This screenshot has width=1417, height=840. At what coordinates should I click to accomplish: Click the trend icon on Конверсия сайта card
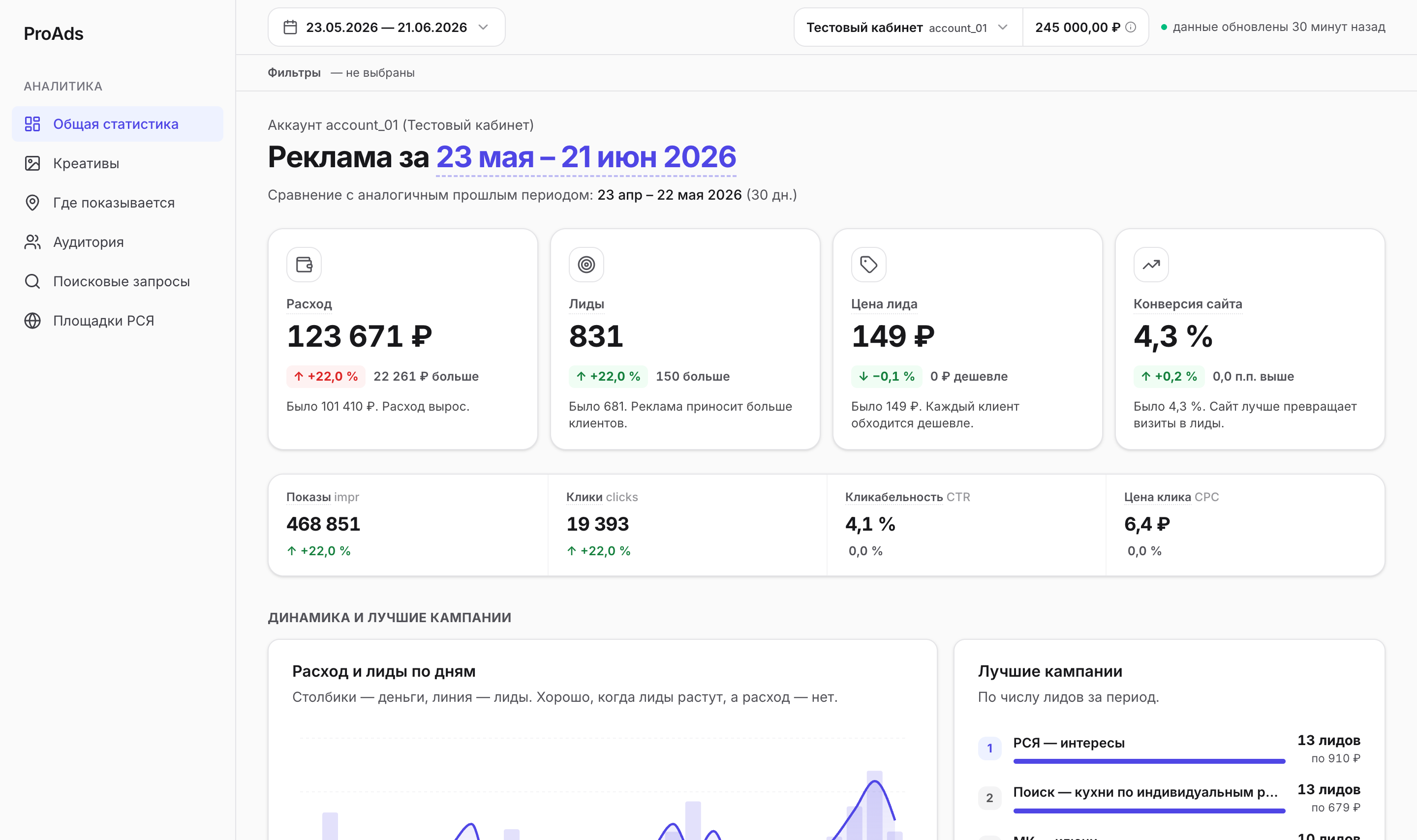pos(1151,264)
